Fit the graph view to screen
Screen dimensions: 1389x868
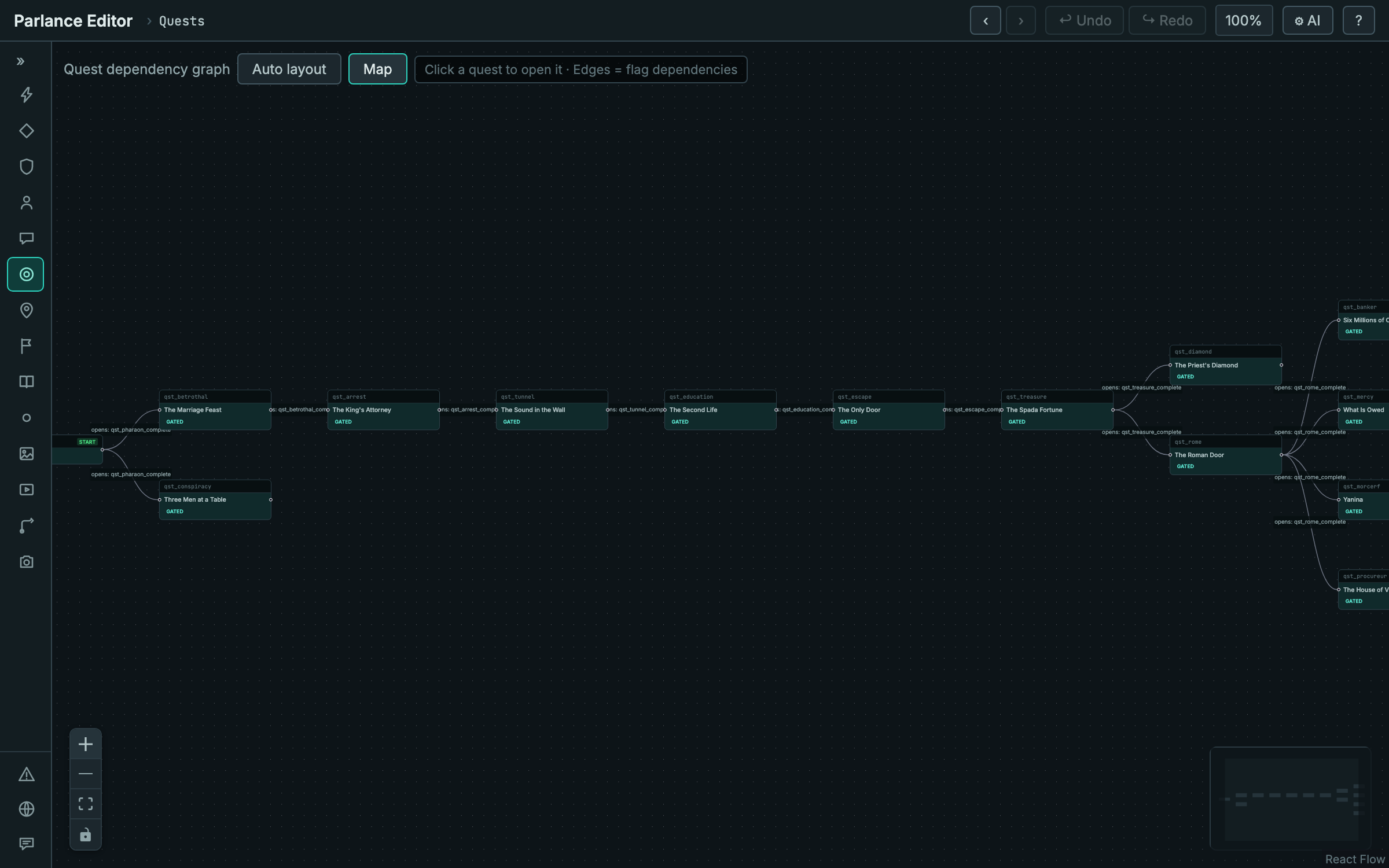pos(86,804)
